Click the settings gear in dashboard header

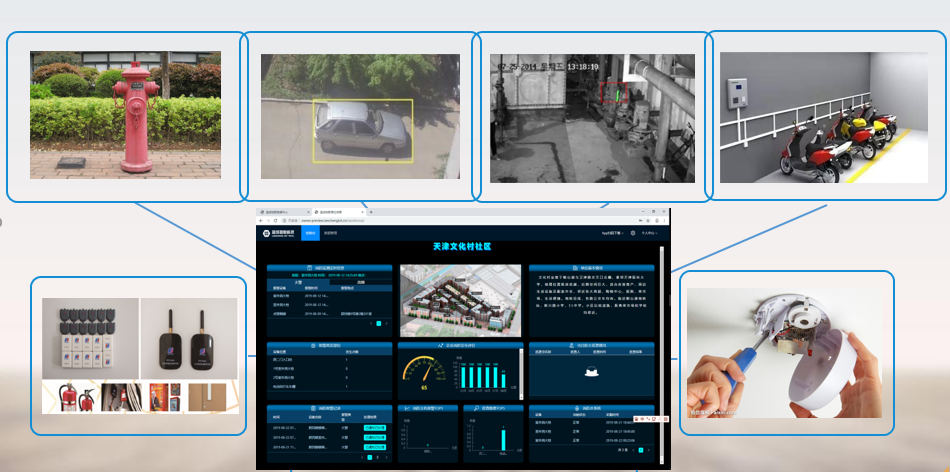632,233
